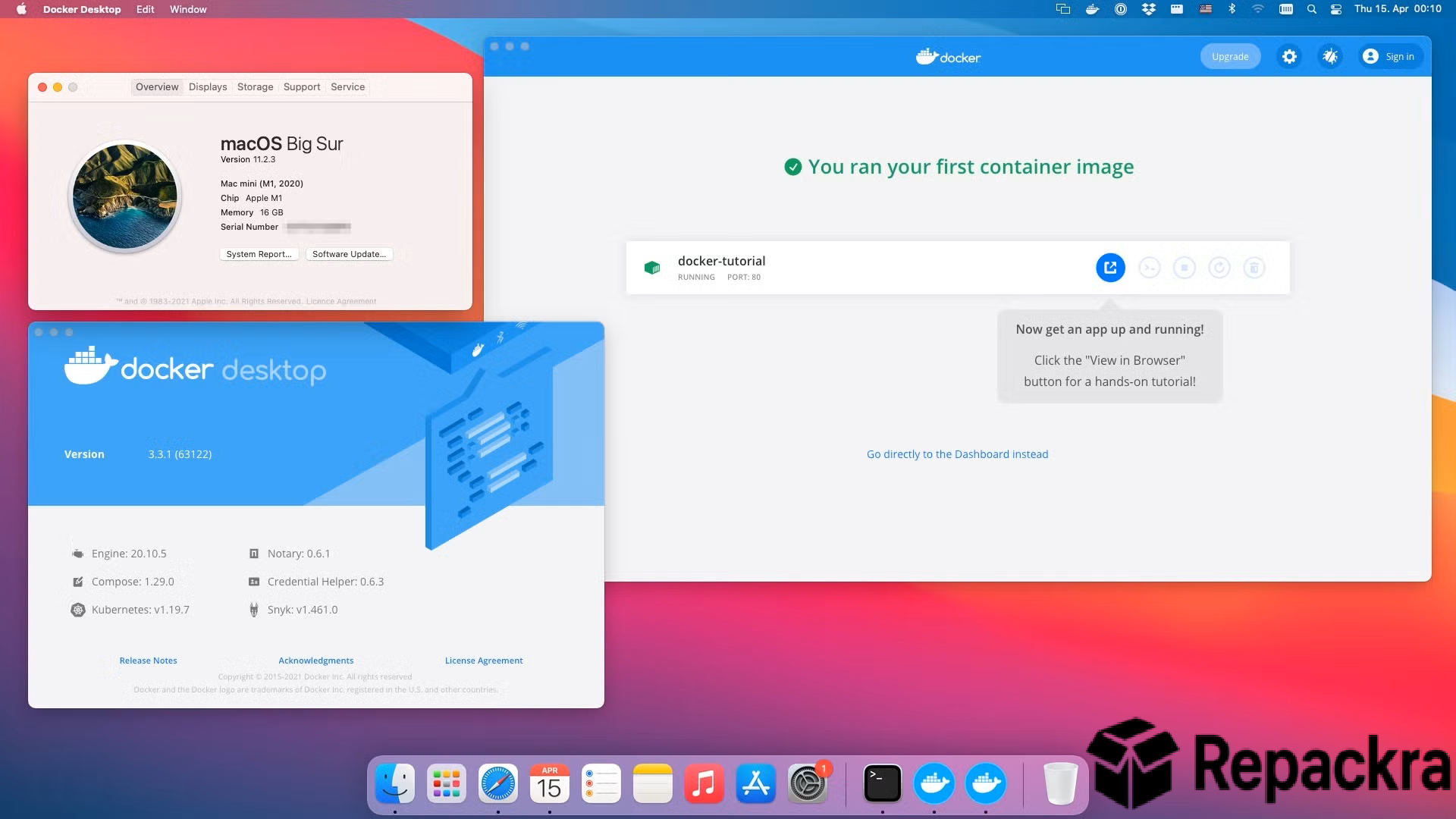Click Licence Agreement in About This Mac

340,301
